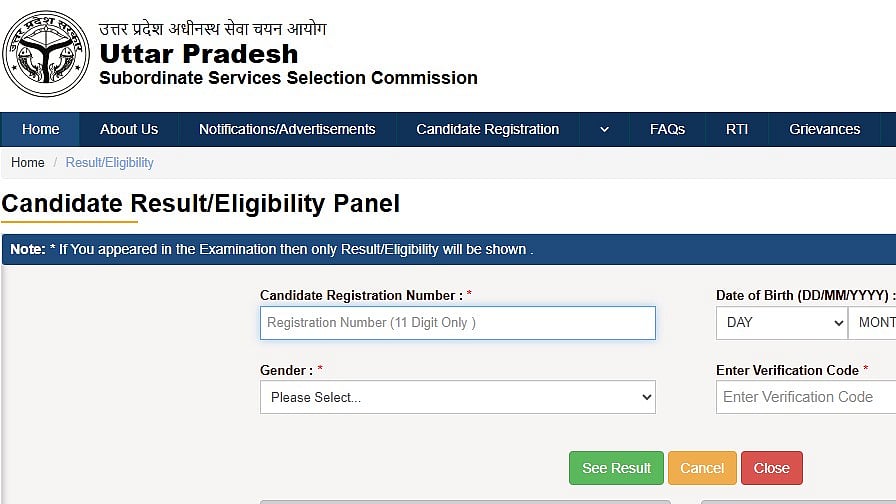Open the Home menu item

click(x=41, y=129)
